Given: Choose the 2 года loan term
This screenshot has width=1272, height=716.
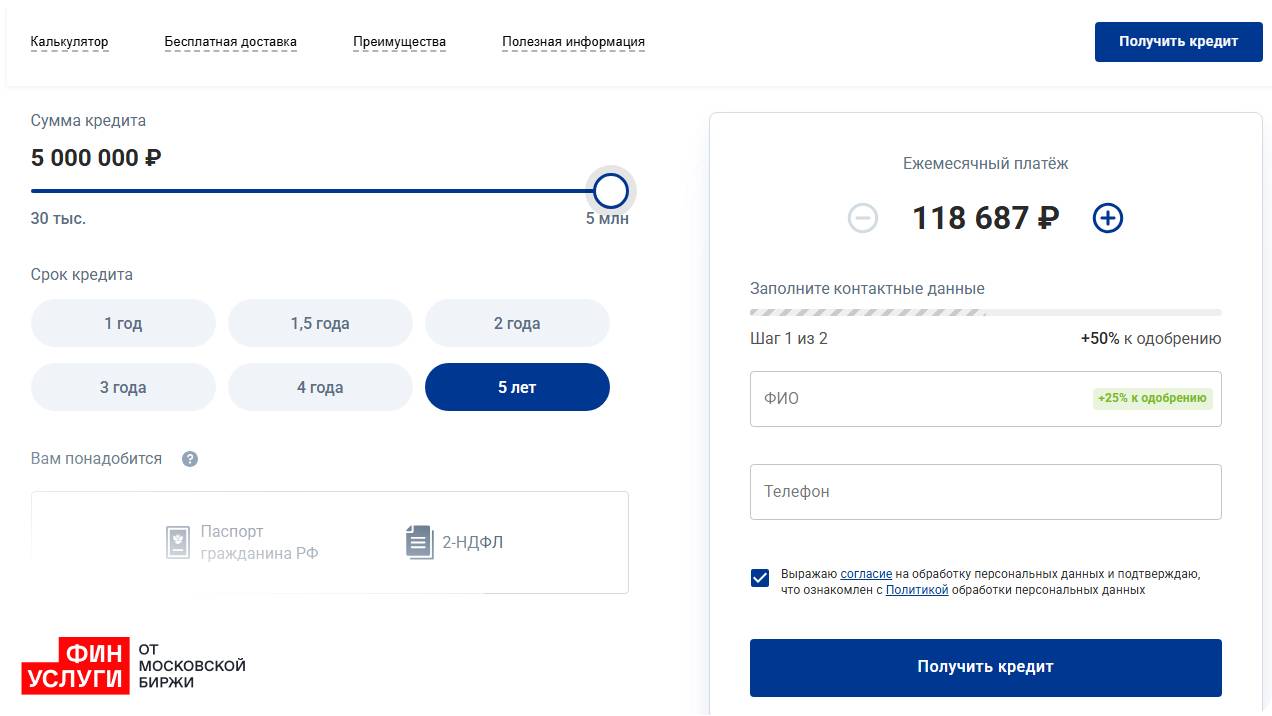Looking at the screenshot, I should coord(517,324).
